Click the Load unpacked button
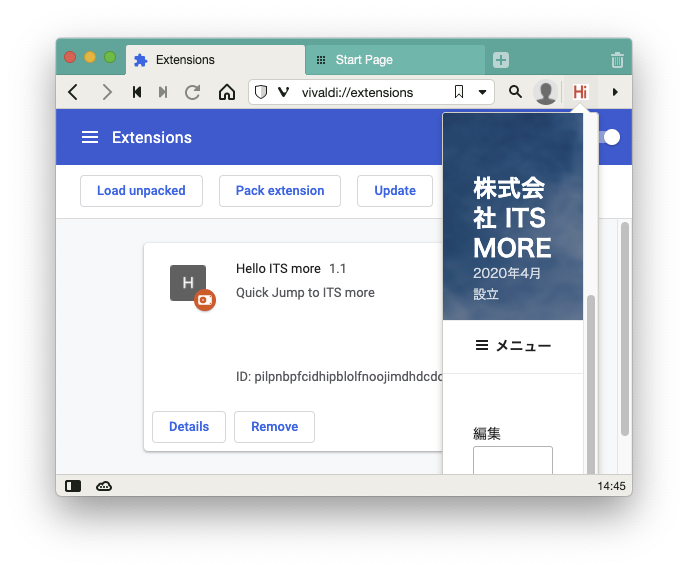This screenshot has height=570, width=688. [x=141, y=190]
